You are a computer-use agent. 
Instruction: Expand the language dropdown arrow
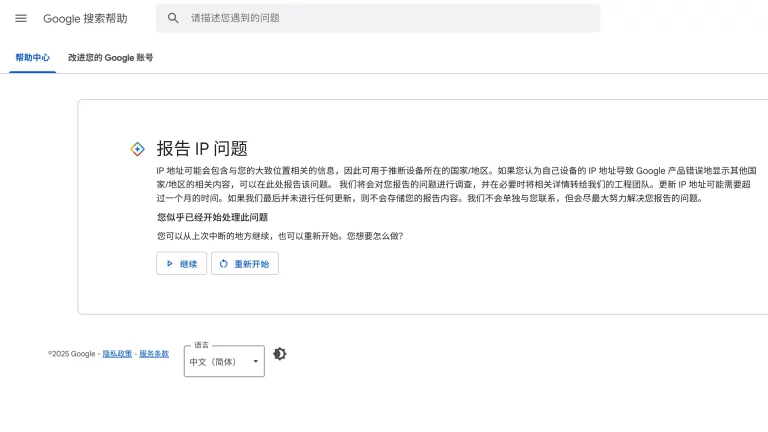tap(255, 362)
